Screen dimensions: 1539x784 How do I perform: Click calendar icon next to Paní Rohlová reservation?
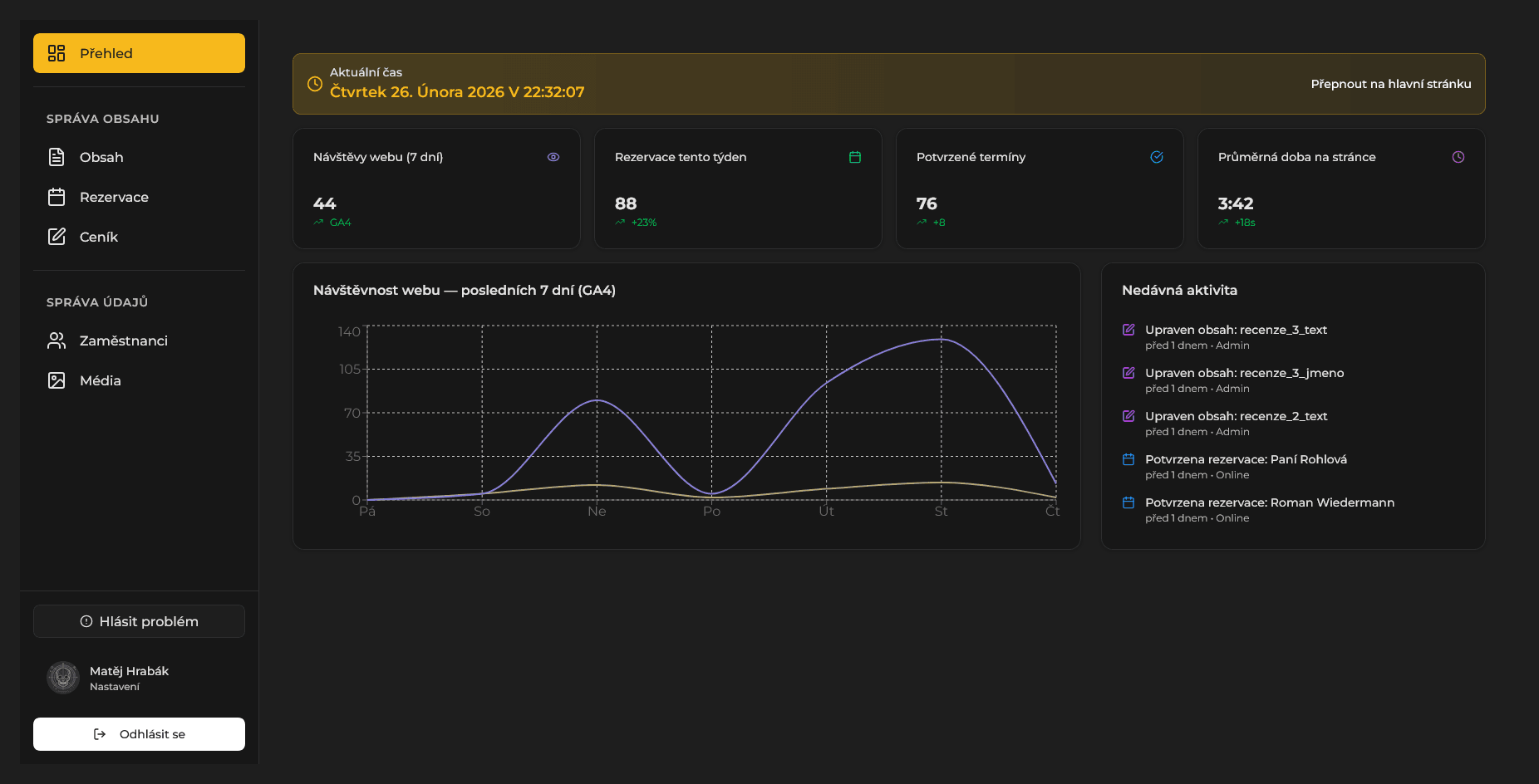(x=1128, y=459)
